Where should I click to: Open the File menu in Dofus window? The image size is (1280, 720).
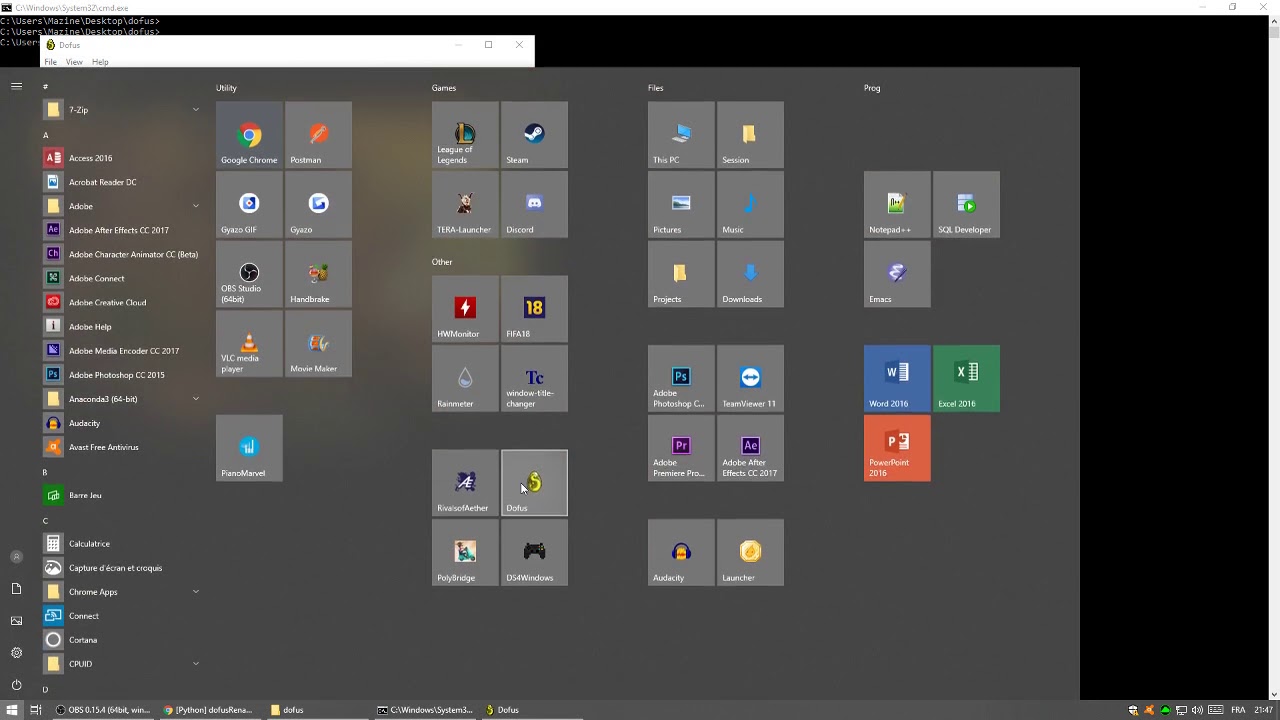click(x=51, y=62)
